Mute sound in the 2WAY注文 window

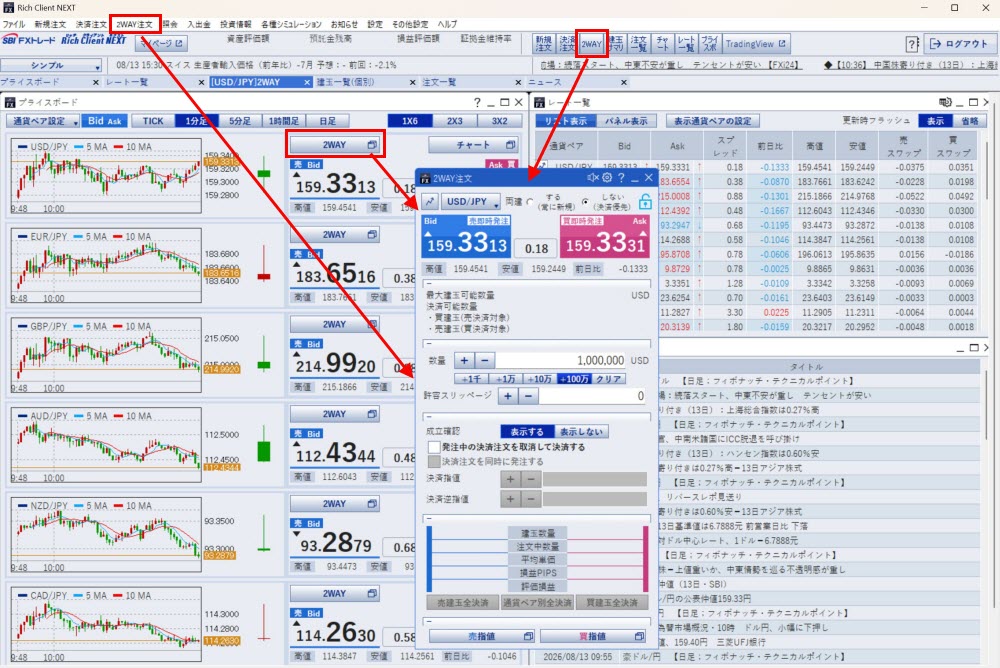tap(592, 178)
